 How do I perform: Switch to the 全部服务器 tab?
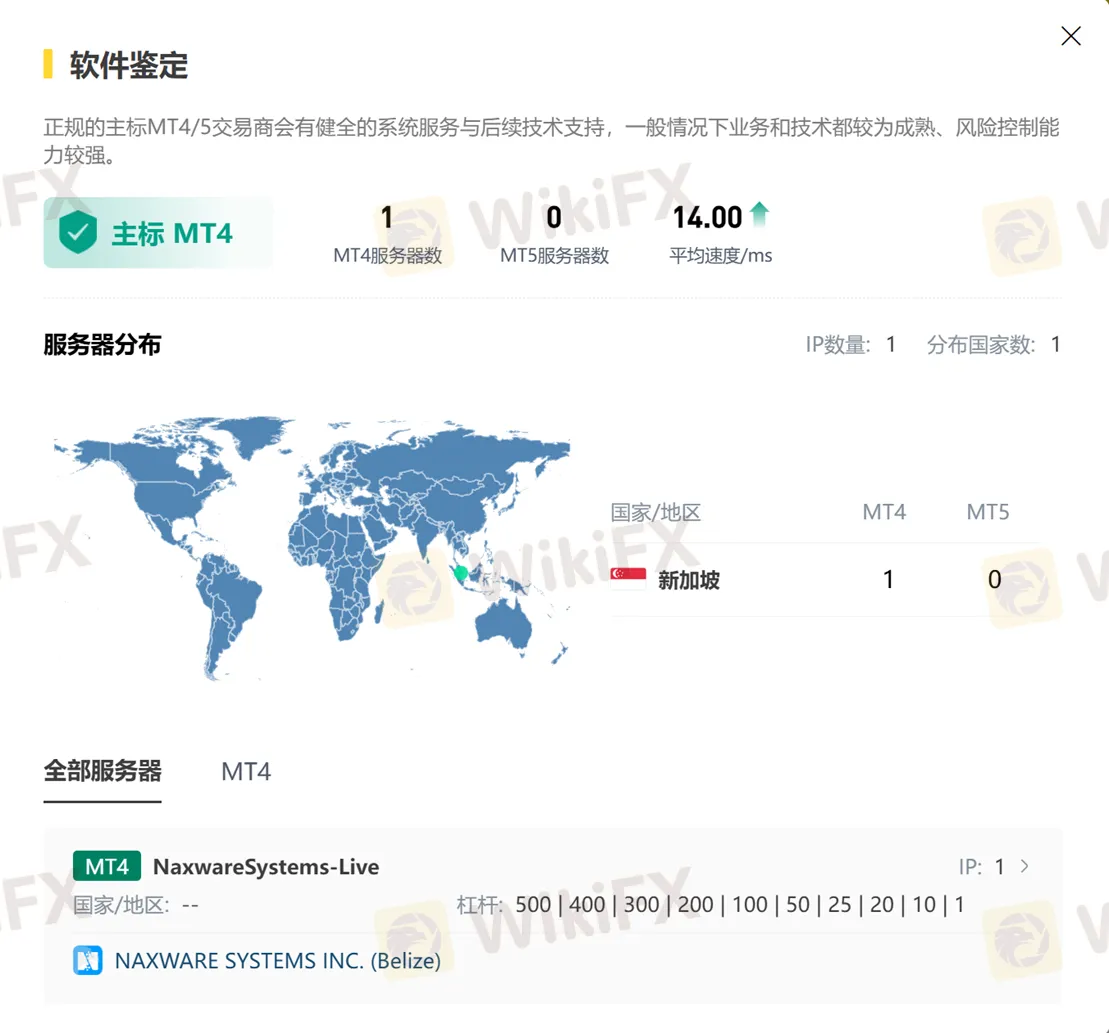pyautogui.click(x=103, y=771)
